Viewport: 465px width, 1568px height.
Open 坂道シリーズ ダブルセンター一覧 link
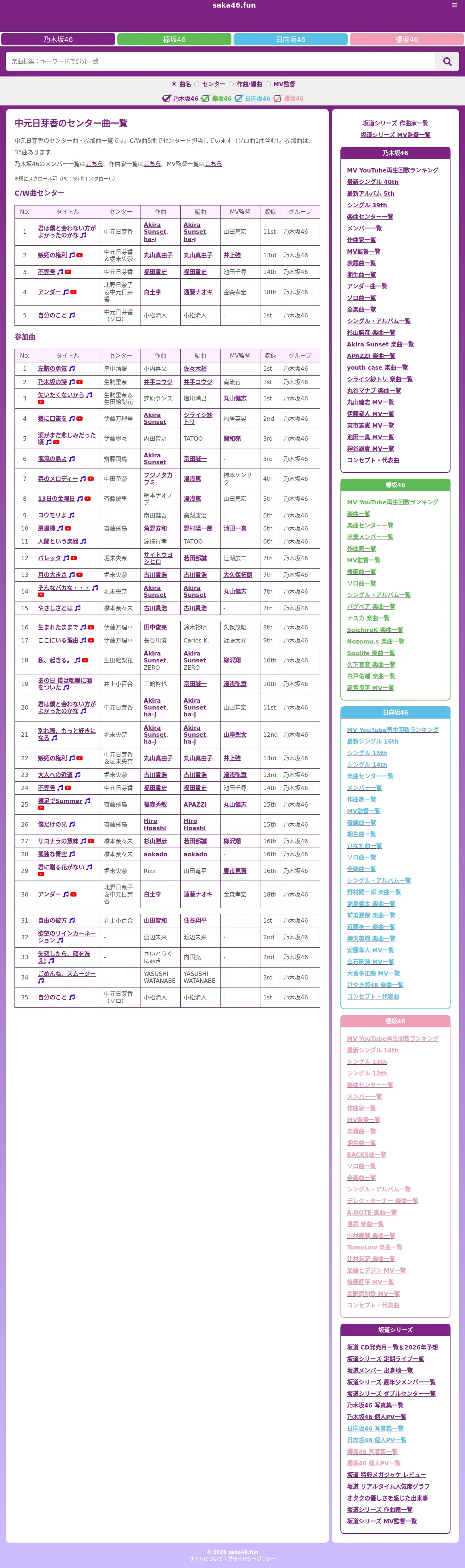point(391,1394)
